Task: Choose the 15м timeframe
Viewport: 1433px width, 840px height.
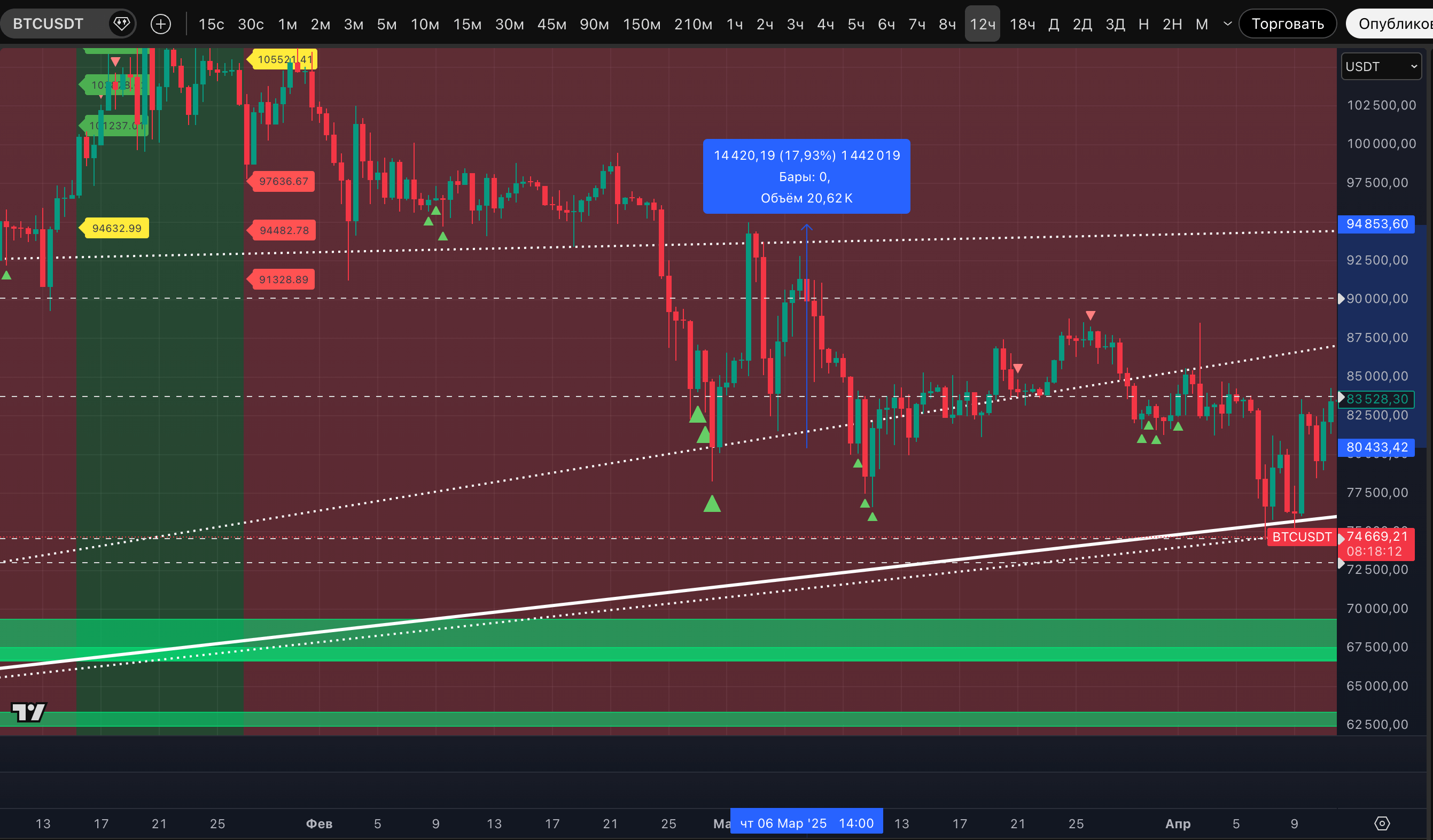Action: [x=467, y=24]
